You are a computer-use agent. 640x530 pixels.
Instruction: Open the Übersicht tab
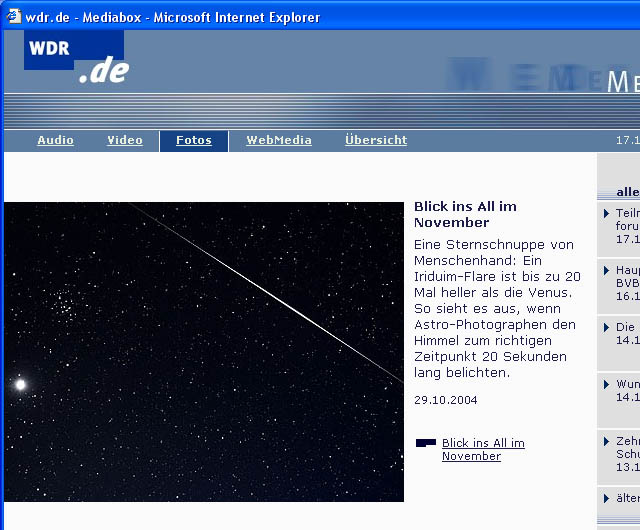coord(376,140)
